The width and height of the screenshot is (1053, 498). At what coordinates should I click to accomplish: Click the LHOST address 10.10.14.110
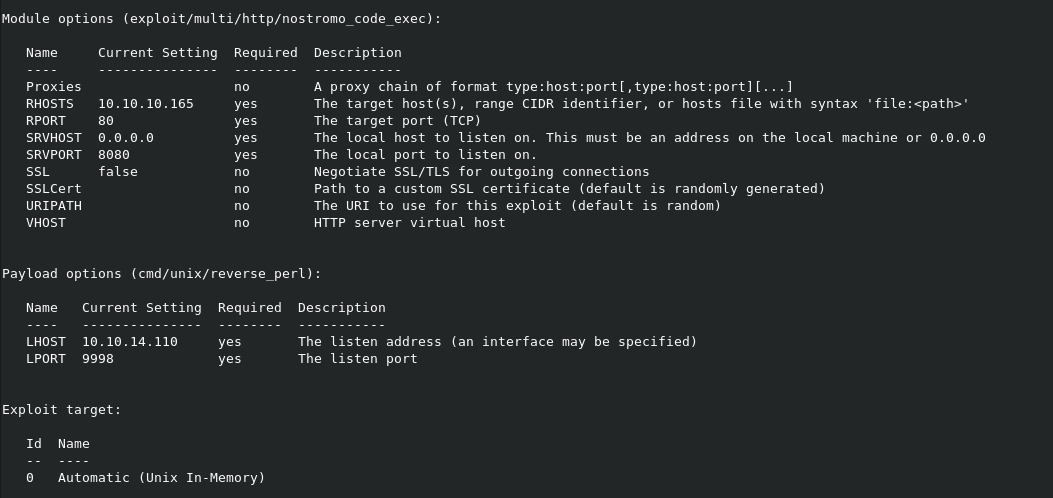click(130, 342)
